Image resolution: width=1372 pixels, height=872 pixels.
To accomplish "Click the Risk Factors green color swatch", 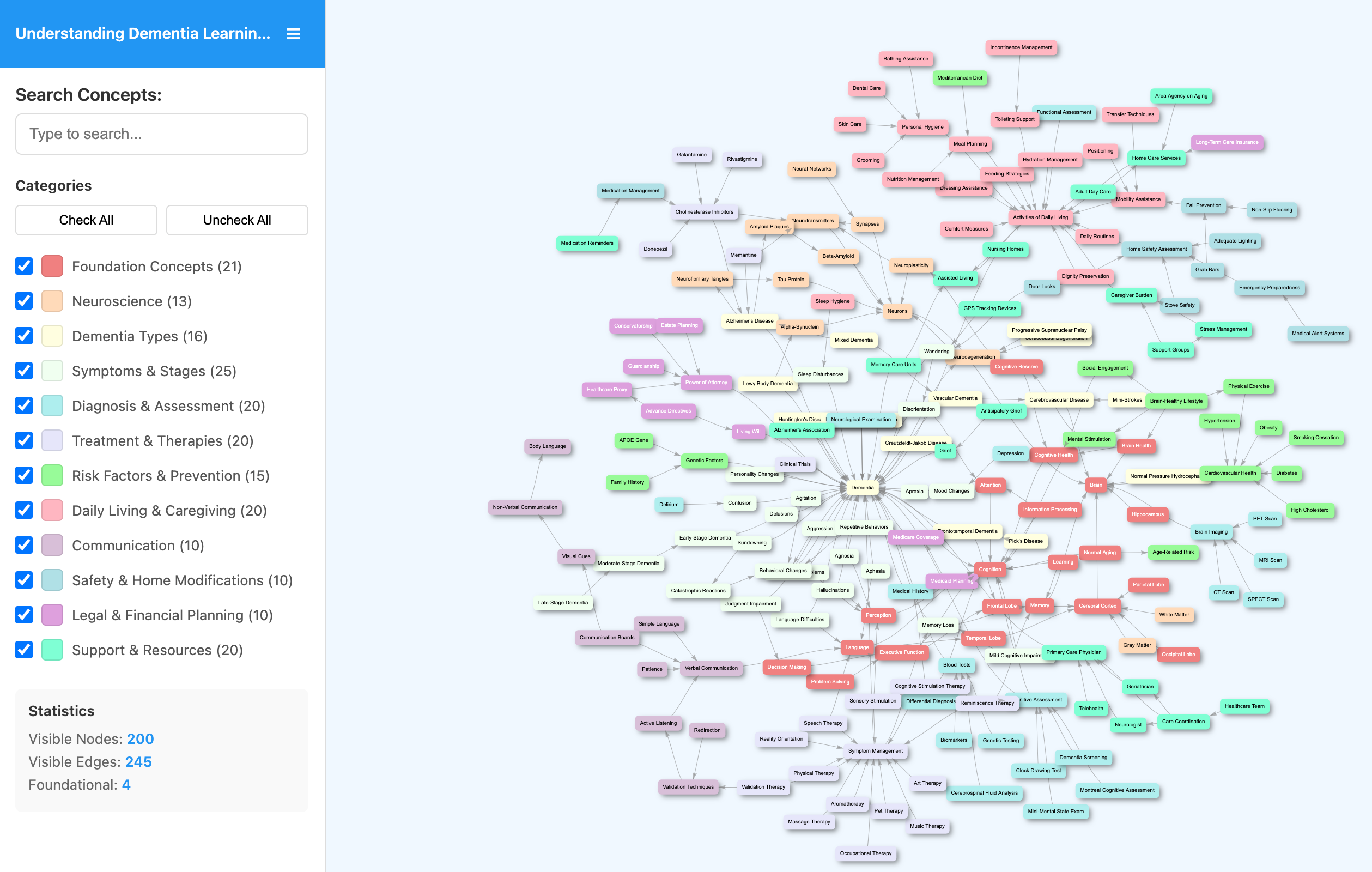I will [x=52, y=475].
